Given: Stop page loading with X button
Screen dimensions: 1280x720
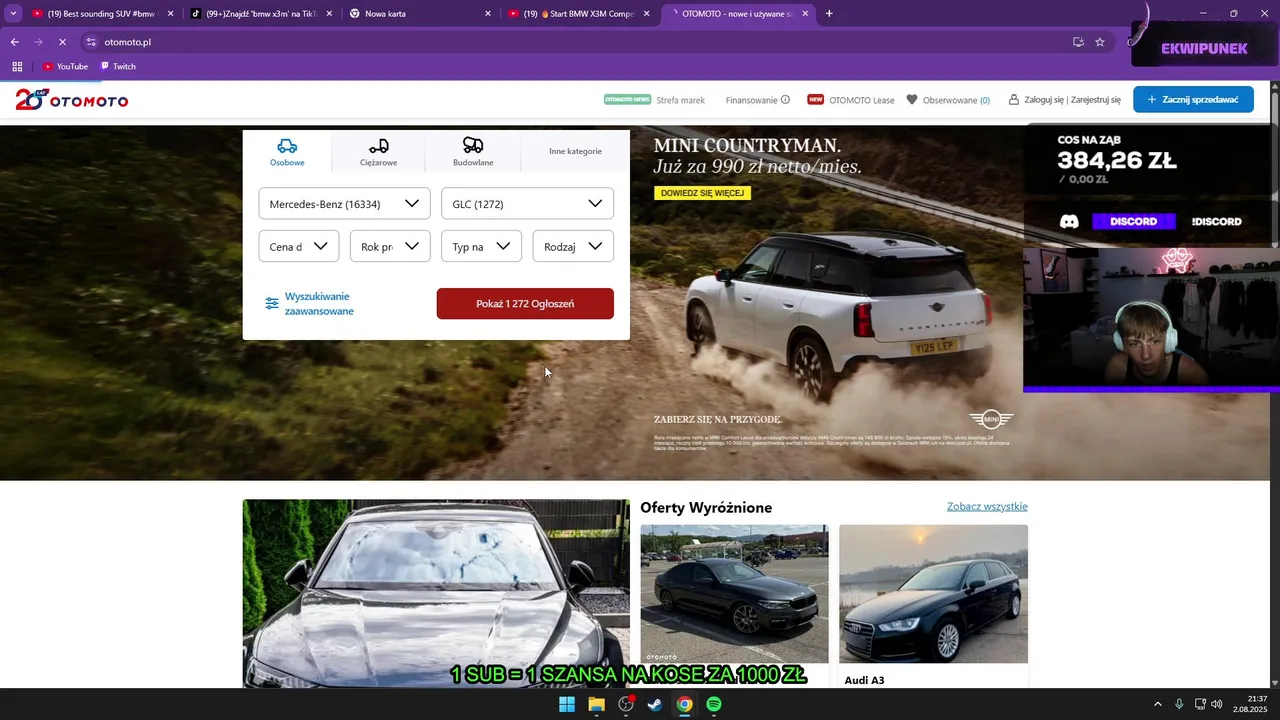Looking at the screenshot, I should tap(62, 42).
